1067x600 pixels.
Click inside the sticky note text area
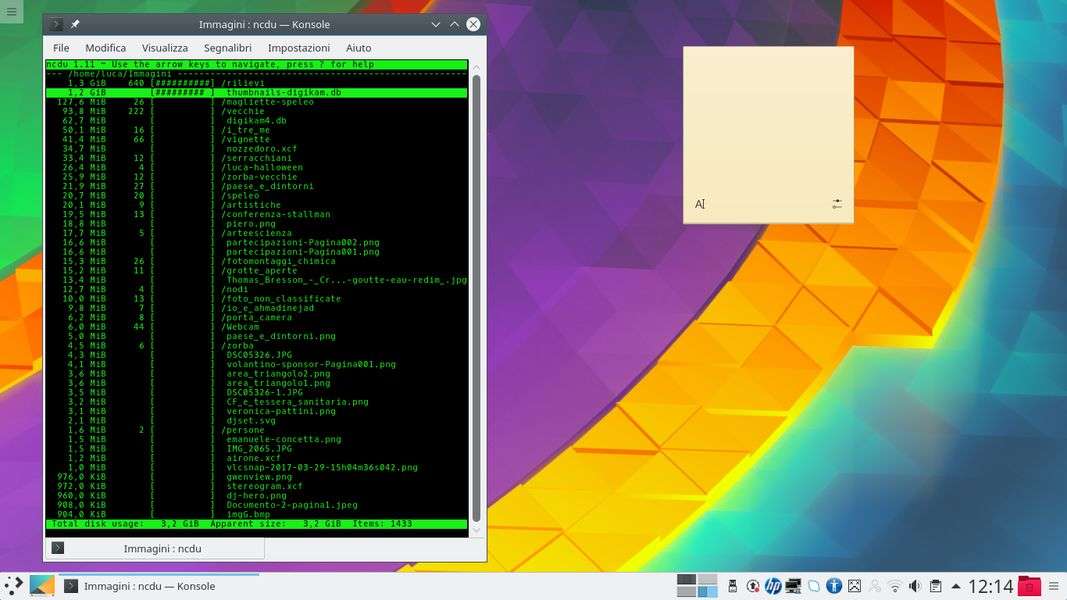point(768,120)
